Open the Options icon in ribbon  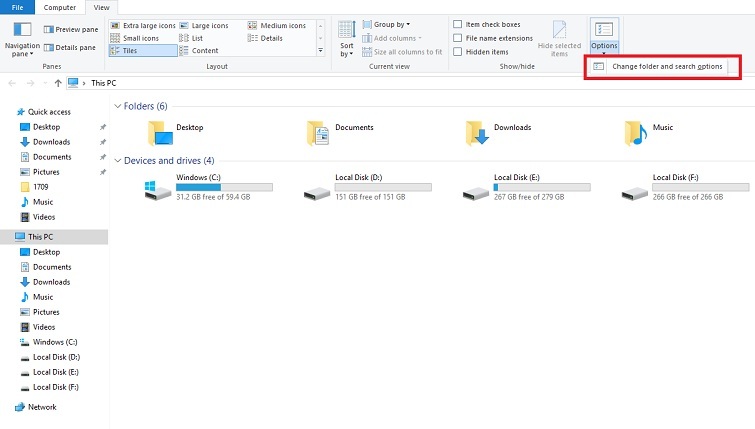tap(603, 31)
